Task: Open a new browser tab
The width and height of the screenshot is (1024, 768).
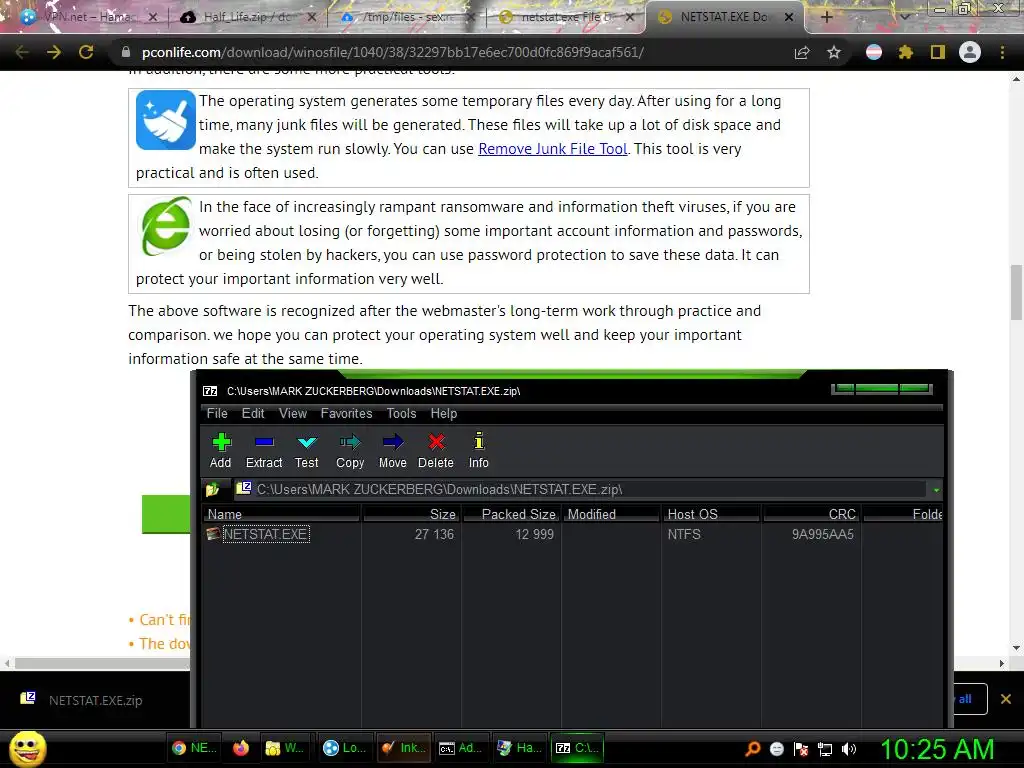Action: tap(827, 17)
